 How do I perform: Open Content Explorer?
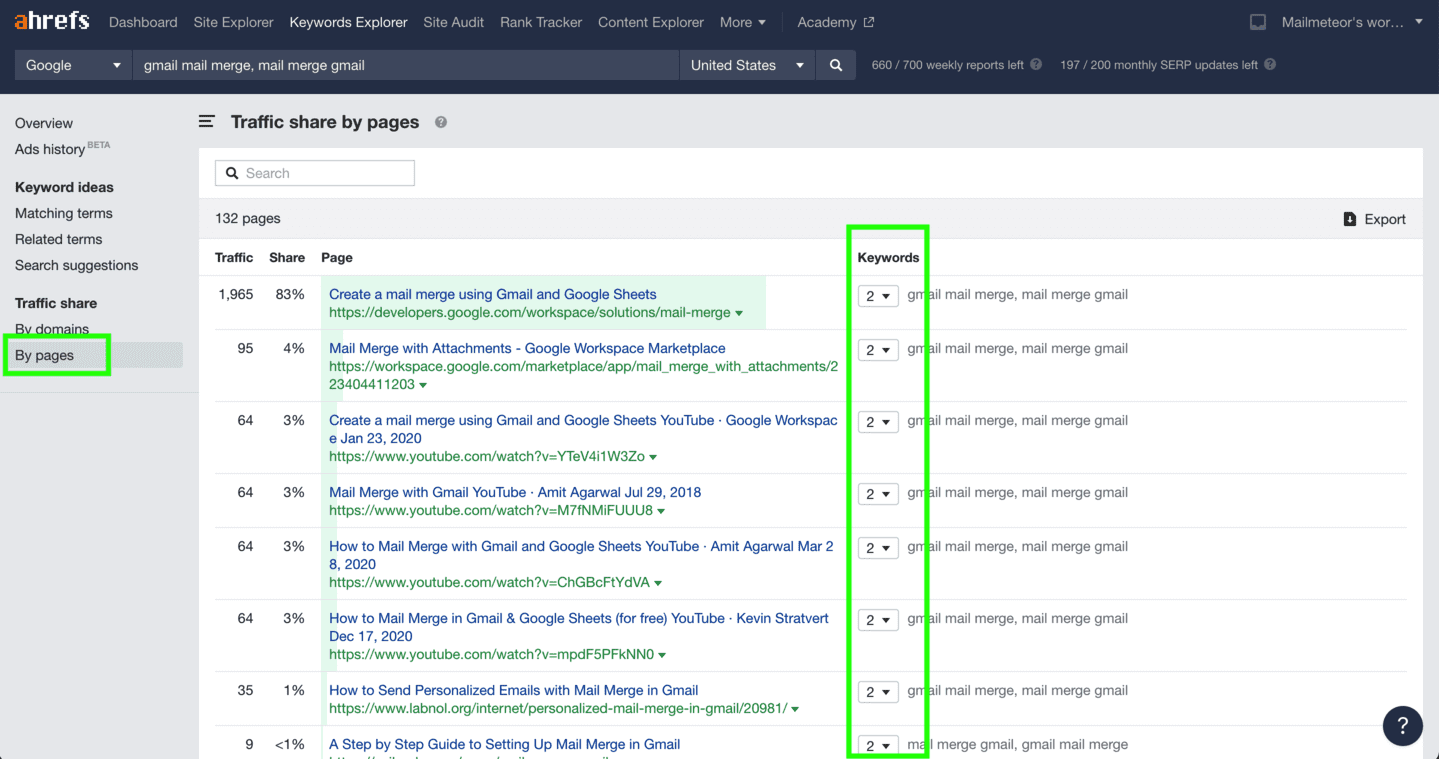pyautogui.click(x=651, y=22)
